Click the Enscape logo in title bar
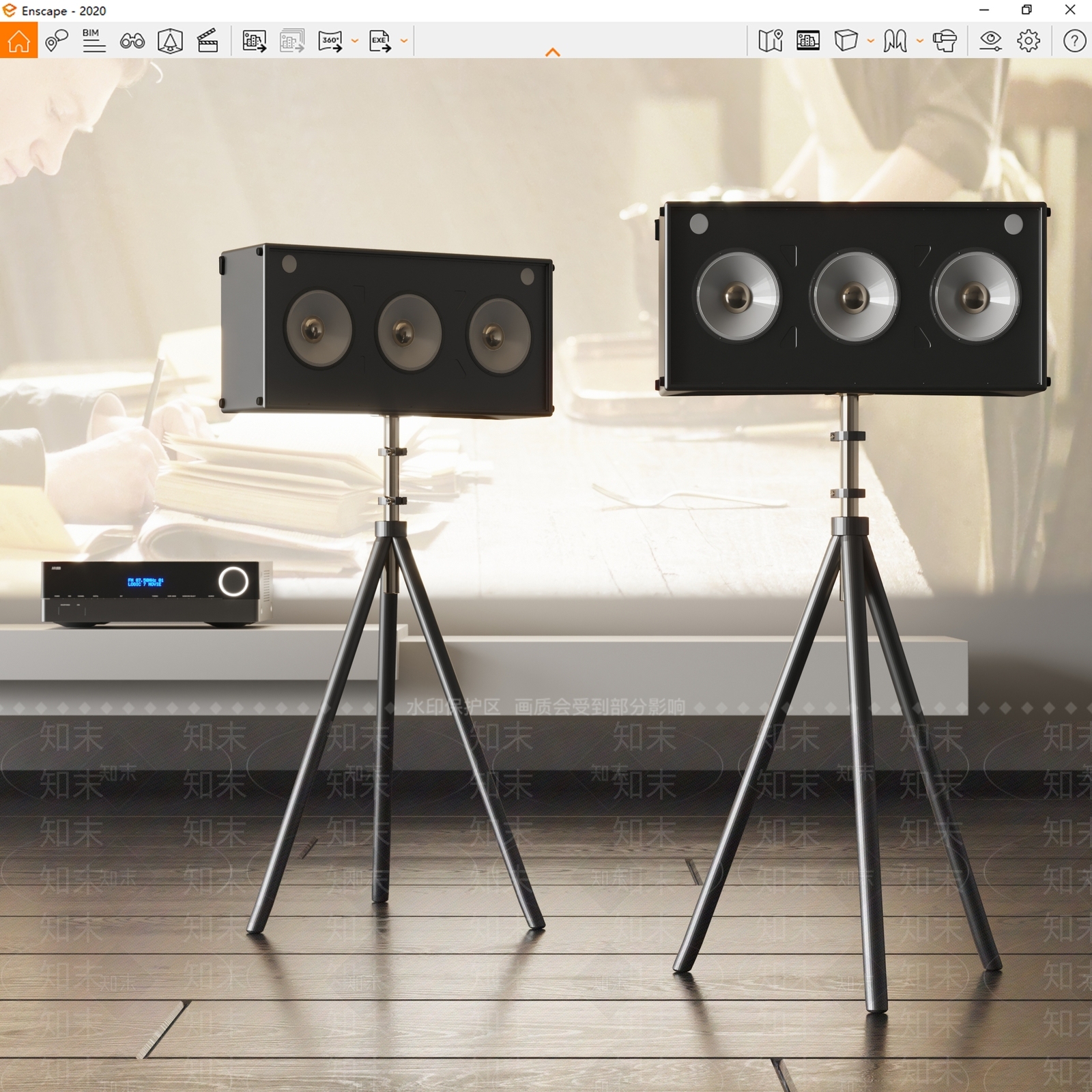Screen dimensions: 1092x1092 pos(9,10)
